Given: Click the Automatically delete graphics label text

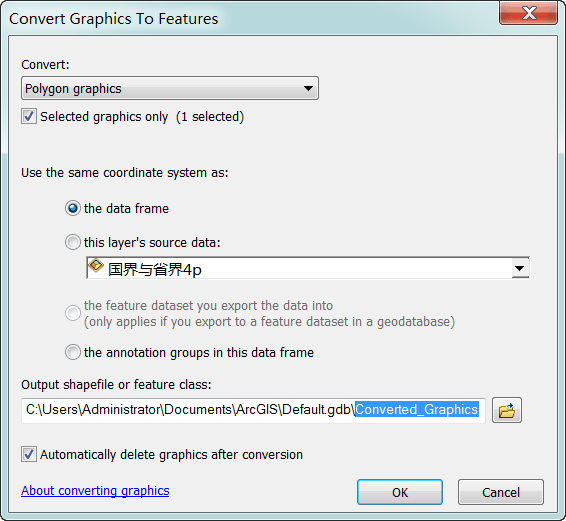Looking at the screenshot, I should (171, 455).
